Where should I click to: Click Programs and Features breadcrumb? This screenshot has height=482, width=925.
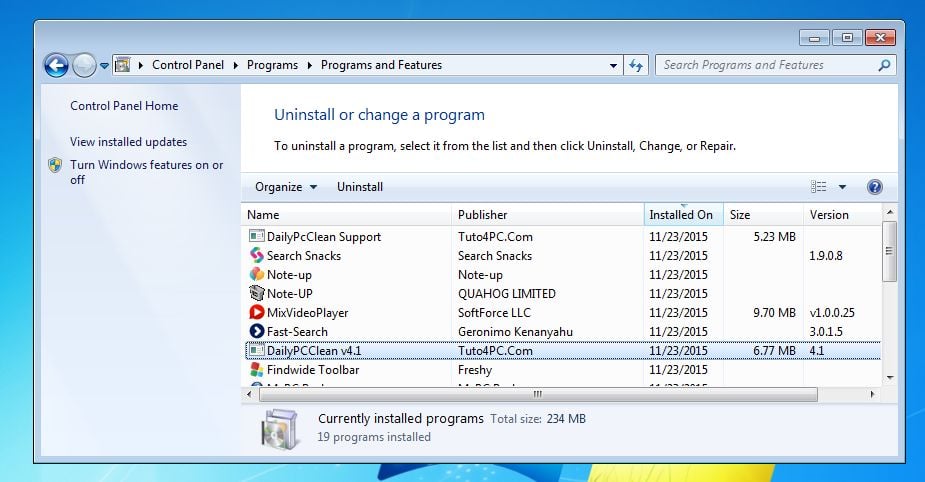click(381, 65)
